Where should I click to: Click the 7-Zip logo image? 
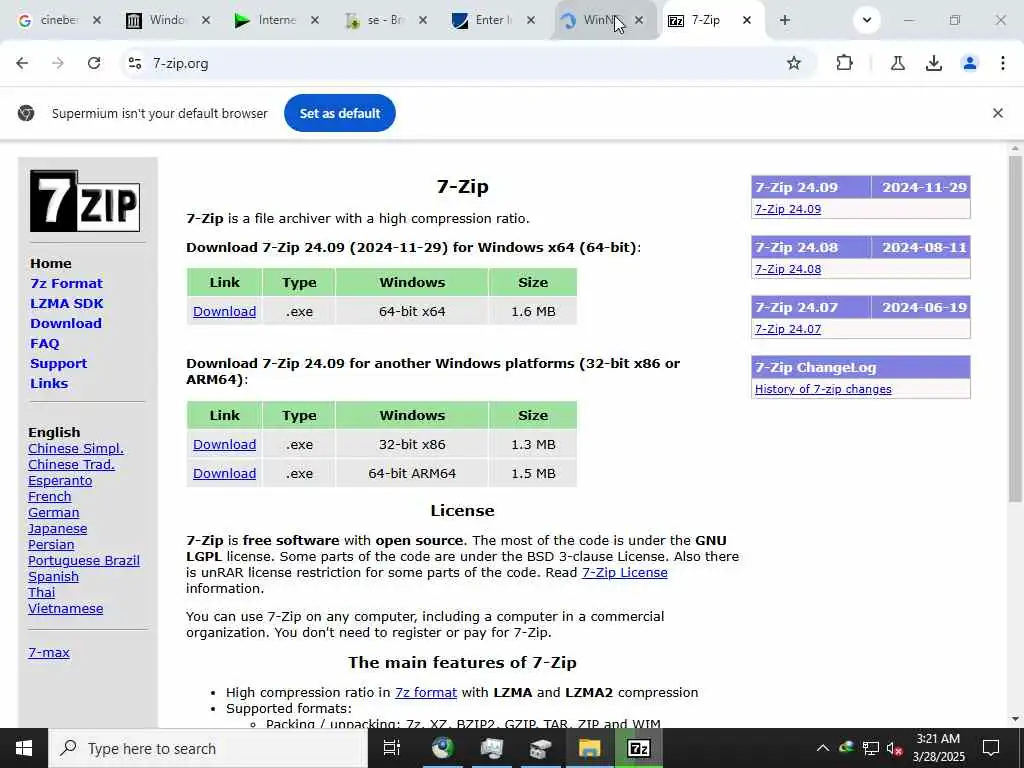pos(85,201)
